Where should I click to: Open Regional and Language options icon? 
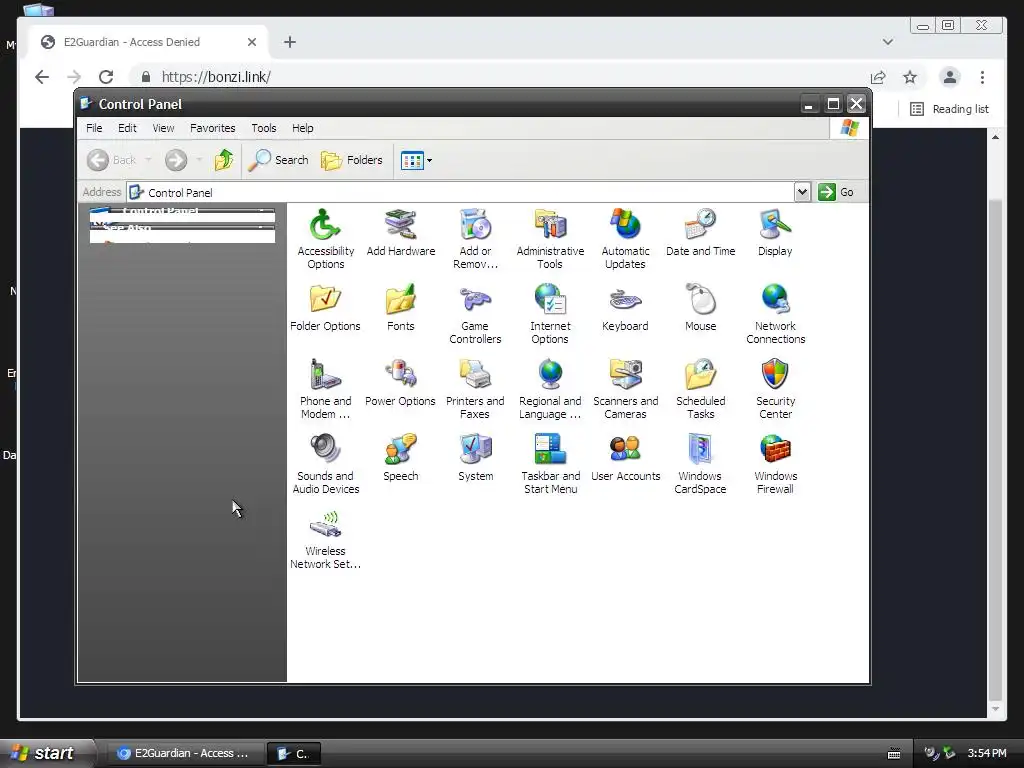coord(550,389)
